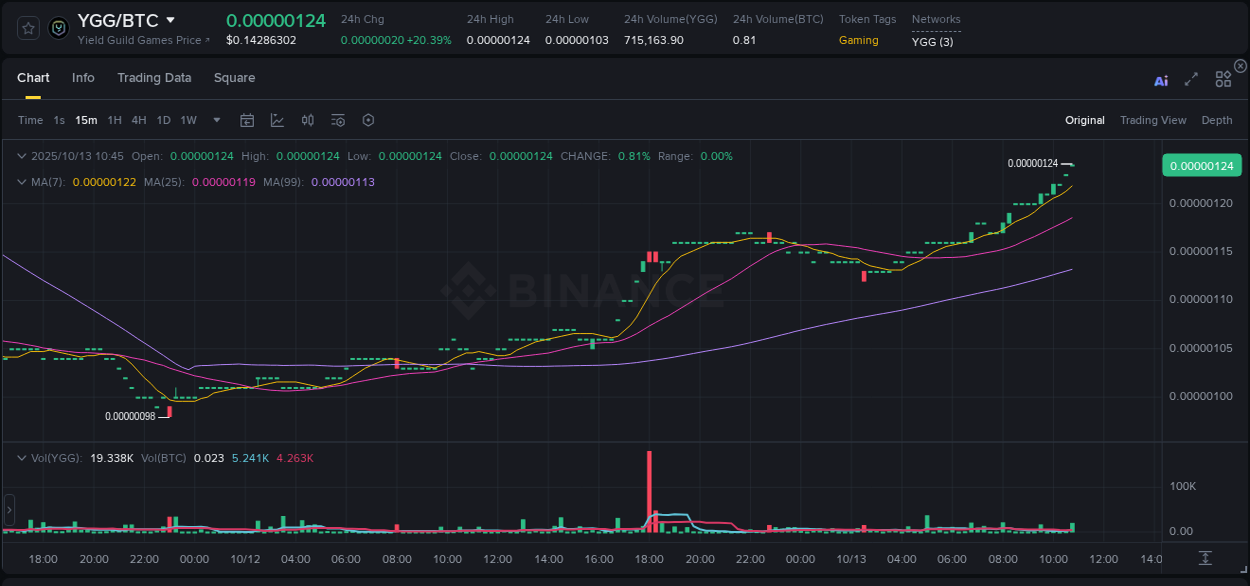Click the candle comparison icon

click(x=307, y=120)
